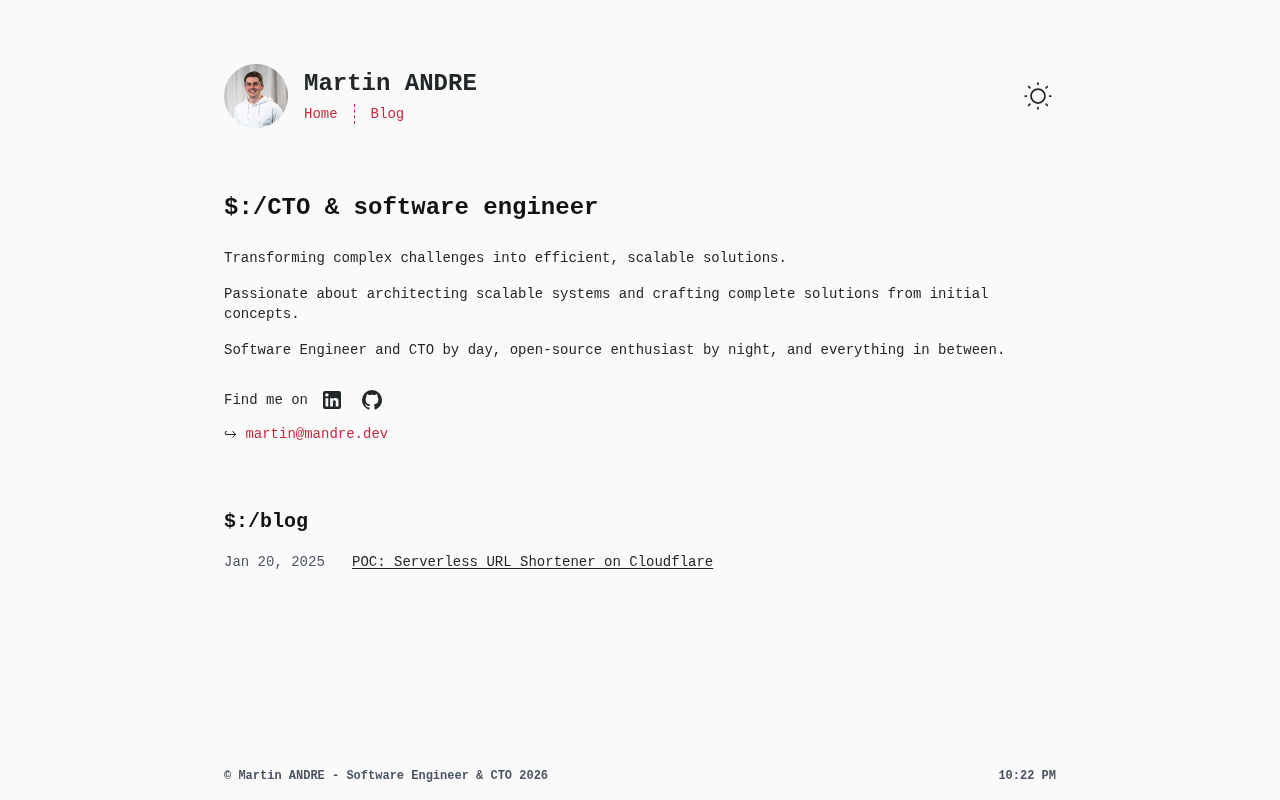
Task: Click the 10:22 PM footer clock
Action: tap(1027, 776)
